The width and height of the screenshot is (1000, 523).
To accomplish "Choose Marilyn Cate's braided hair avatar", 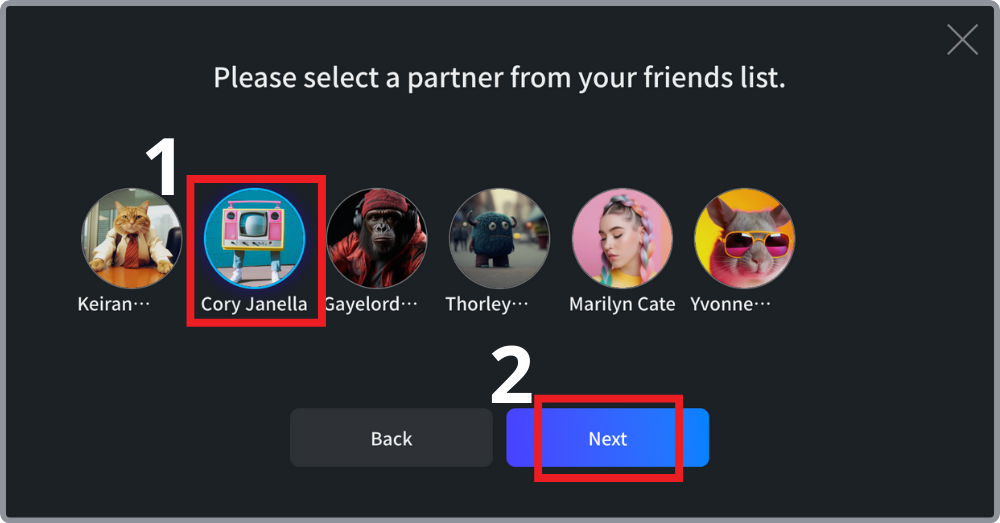I will coord(622,239).
